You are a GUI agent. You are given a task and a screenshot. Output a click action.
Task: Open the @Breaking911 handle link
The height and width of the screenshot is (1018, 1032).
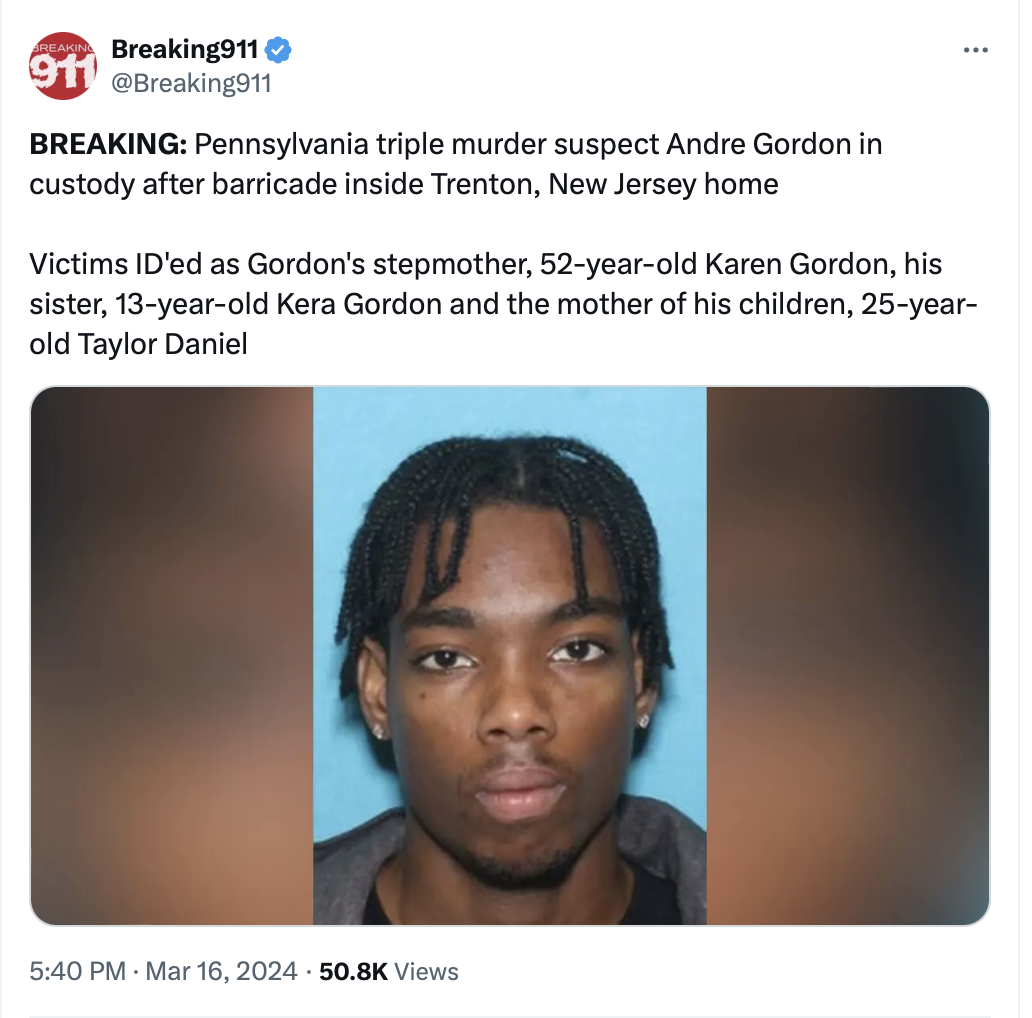click(x=191, y=83)
